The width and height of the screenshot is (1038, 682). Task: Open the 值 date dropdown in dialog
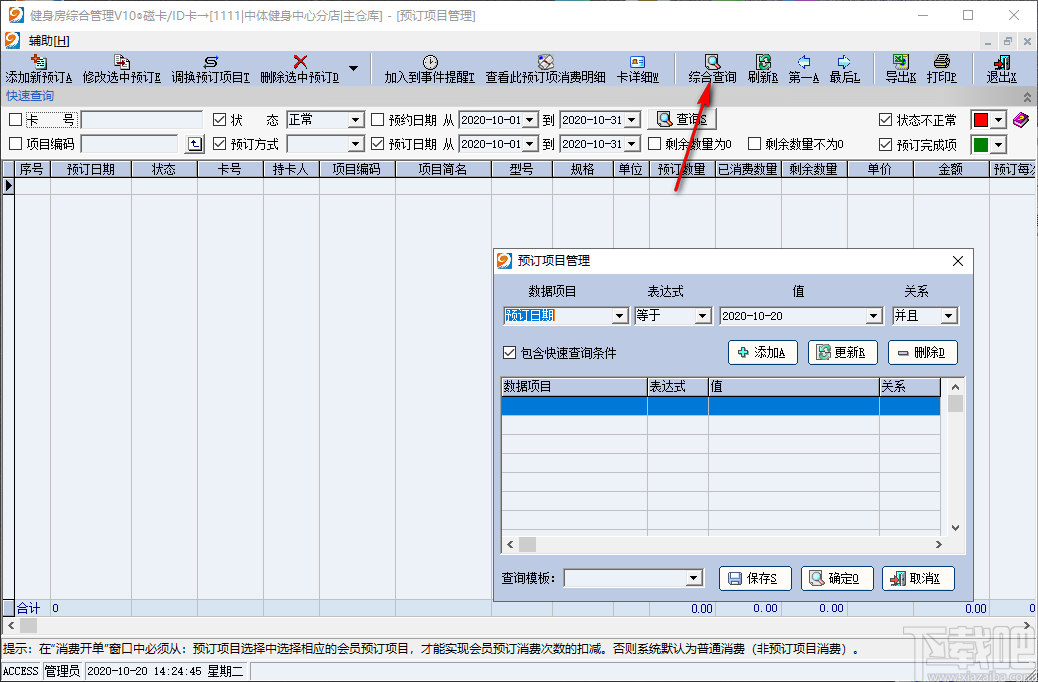(874, 316)
